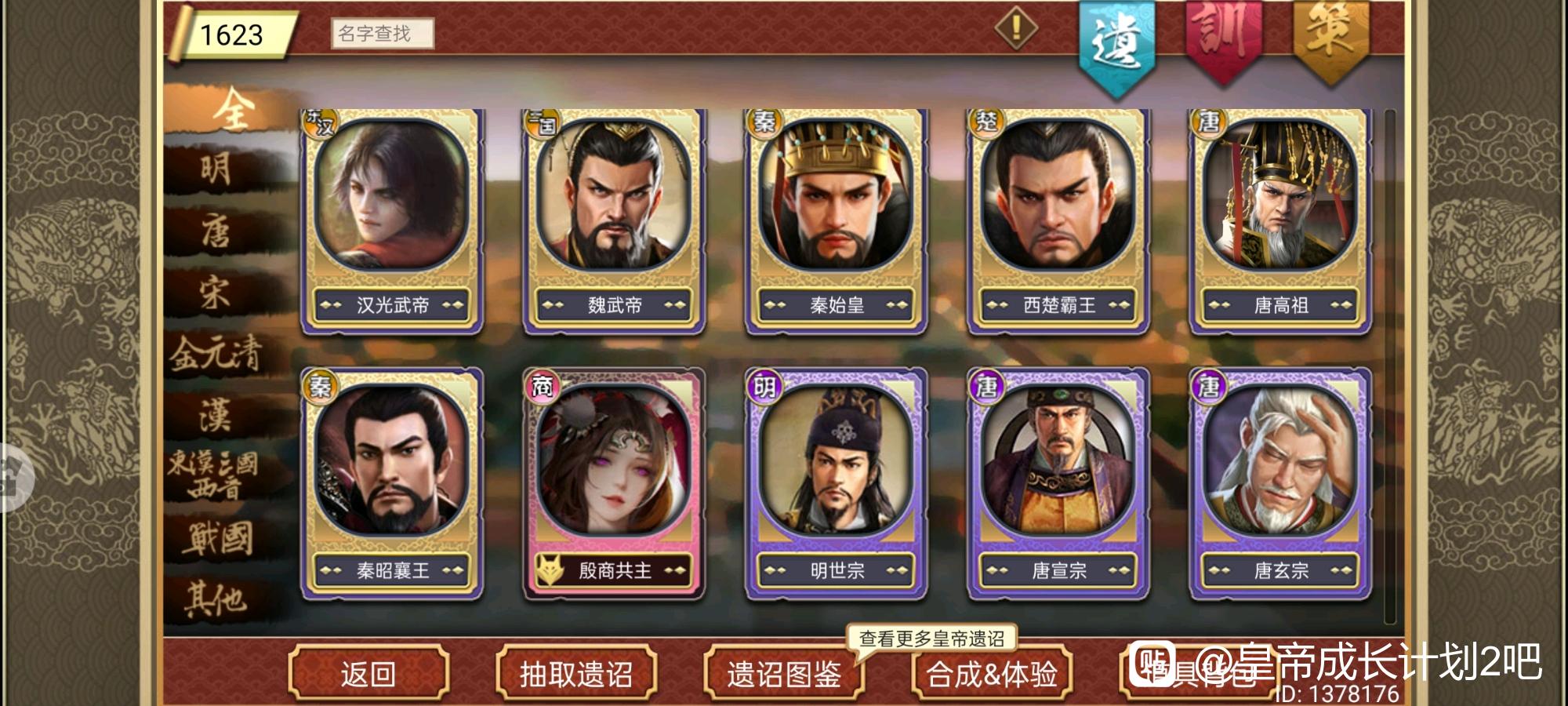Click the 商 dynasty badge icon
Image resolution: width=1568 pixels, height=706 pixels.
click(x=542, y=385)
